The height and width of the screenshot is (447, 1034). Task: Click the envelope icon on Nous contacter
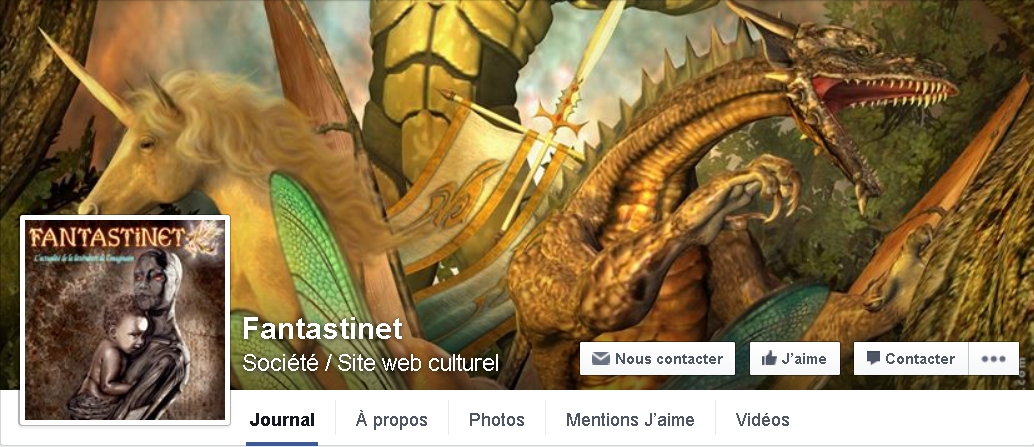click(600, 359)
